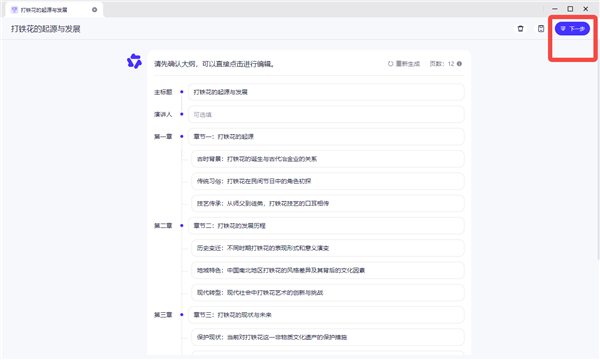600x360 pixels.
Task: Click the 第一章 chapter label
Action: (x=163, y=137)
